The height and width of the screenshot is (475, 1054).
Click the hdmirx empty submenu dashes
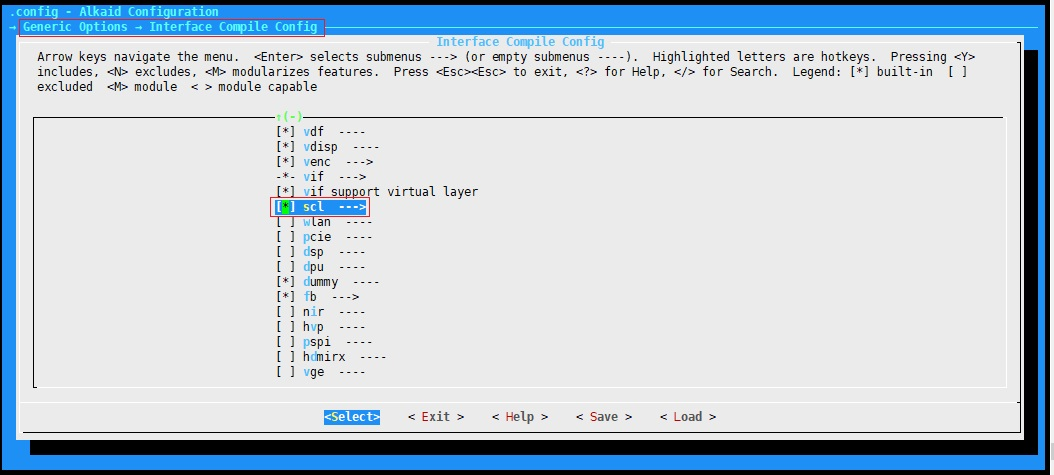click(x=373, y=357)
